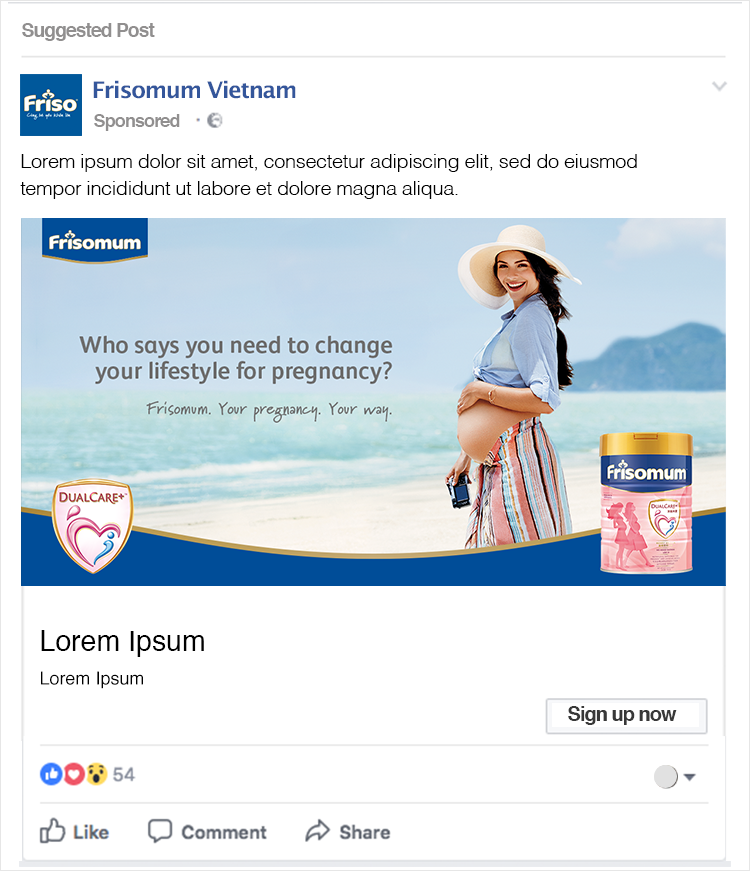Screen dimensions: 750x871
Task: Click the Sign up now button
Action: (x=626, y=715)
